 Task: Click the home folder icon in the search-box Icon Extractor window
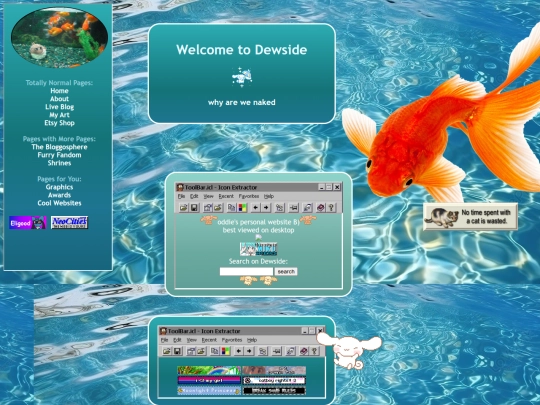(x=207, y=208)
